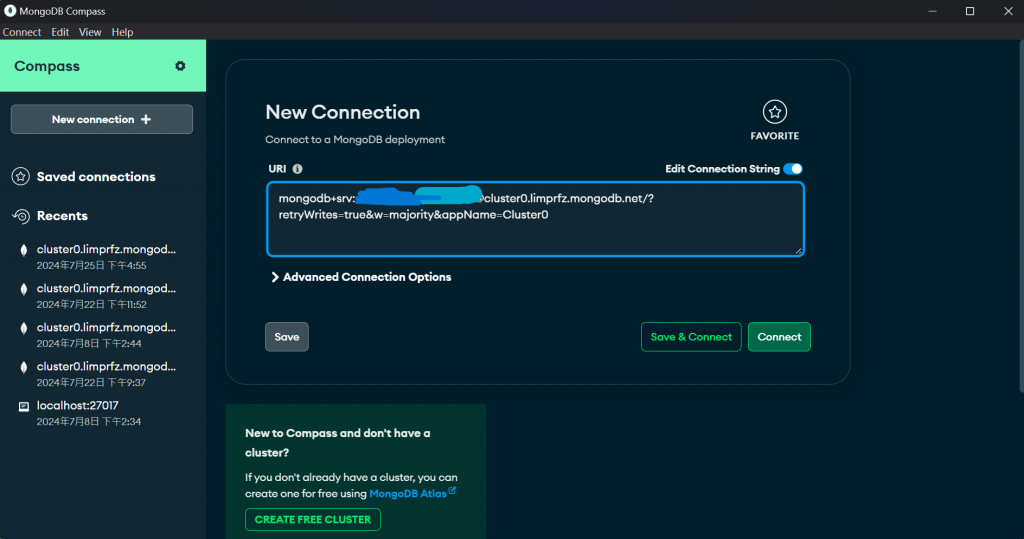This screenshot has height=539, width=1024.
Task: Open the View menu
Action: tap(90, 32)
